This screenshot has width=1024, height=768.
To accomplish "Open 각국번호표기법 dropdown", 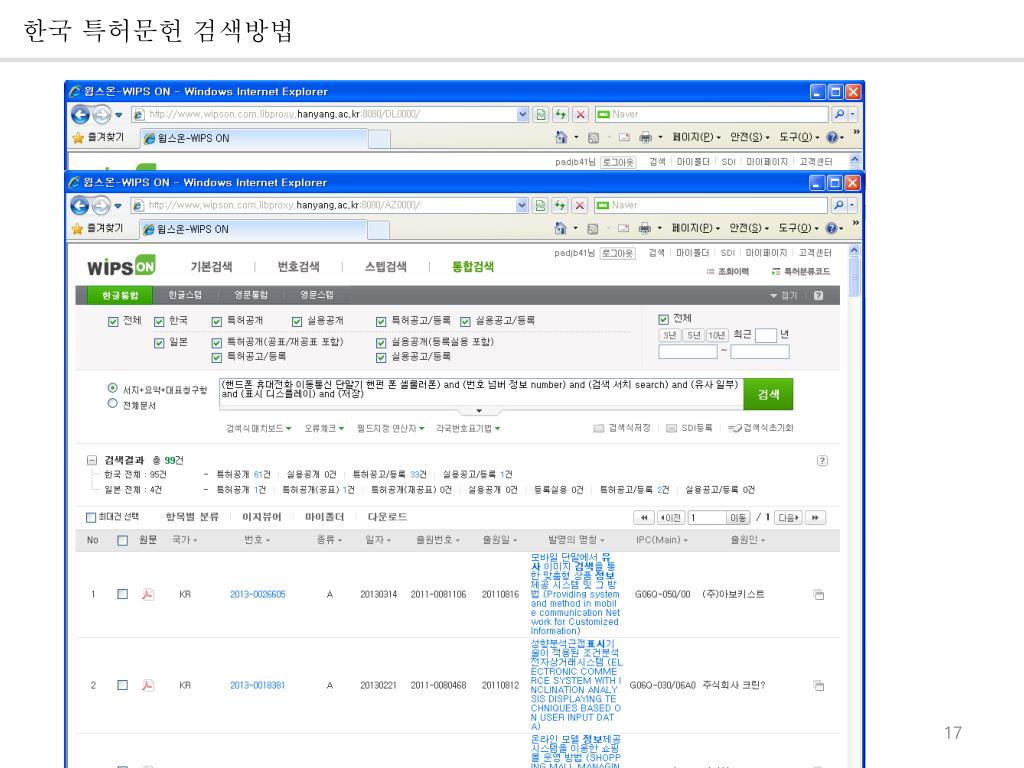I will point(468,428).
